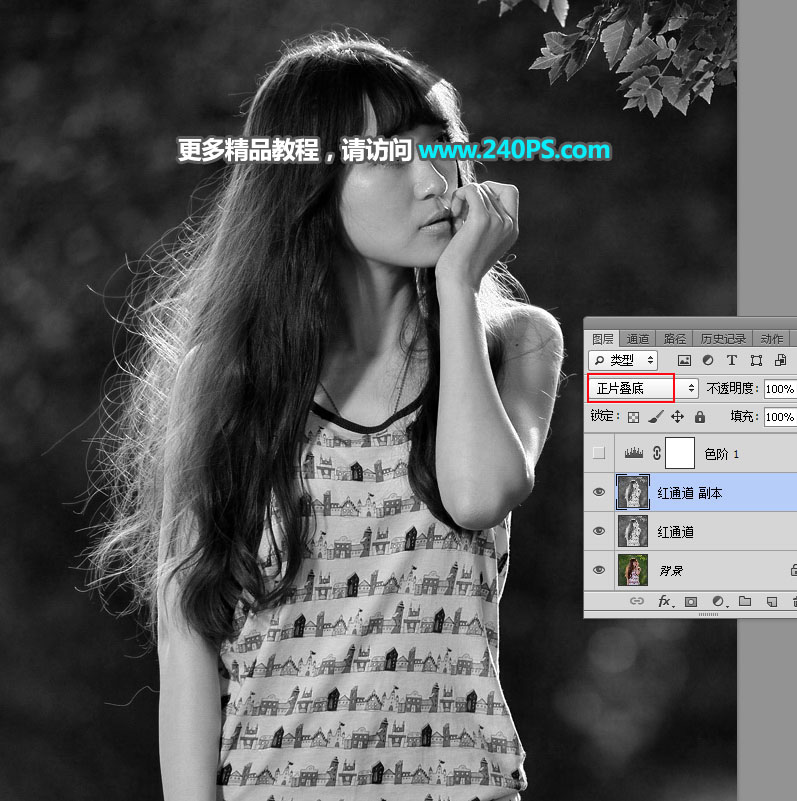Select the 红通道 副本 layer thumbnail
This screenshot has height=801, width=797.
click(633, 492)
